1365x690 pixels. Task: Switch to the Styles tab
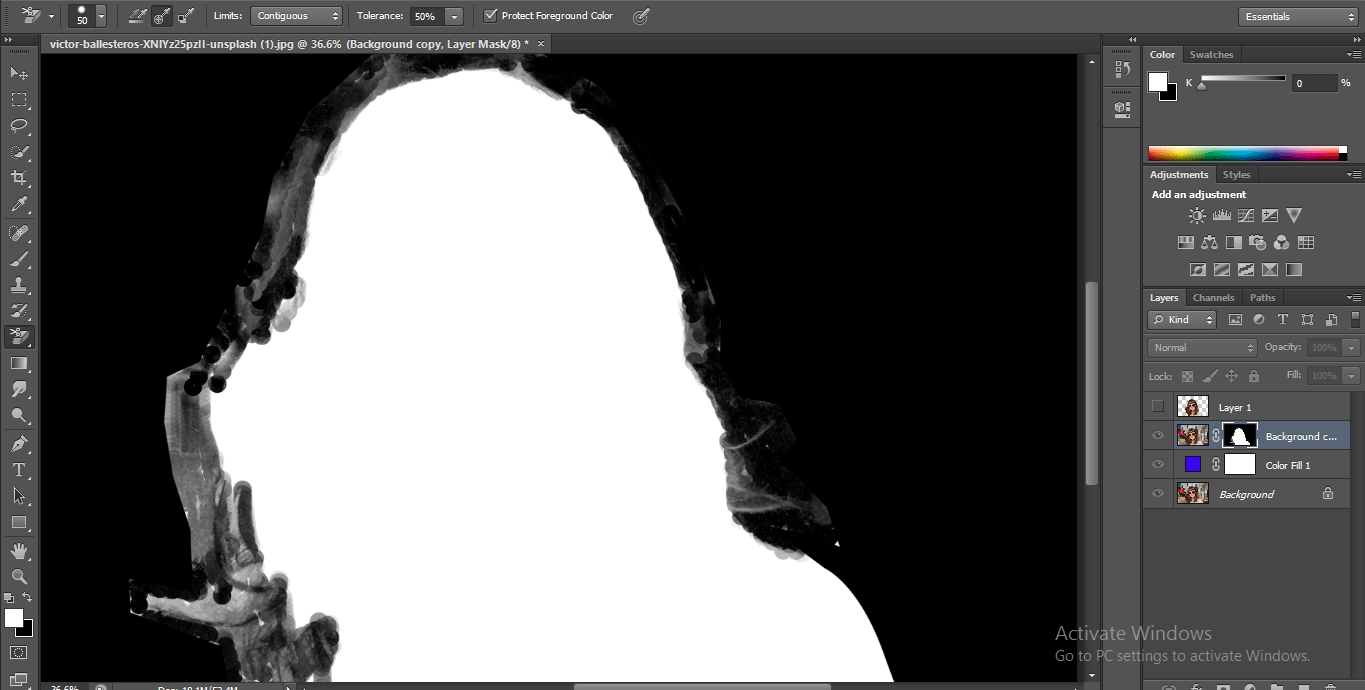(x=1236, y=174)
